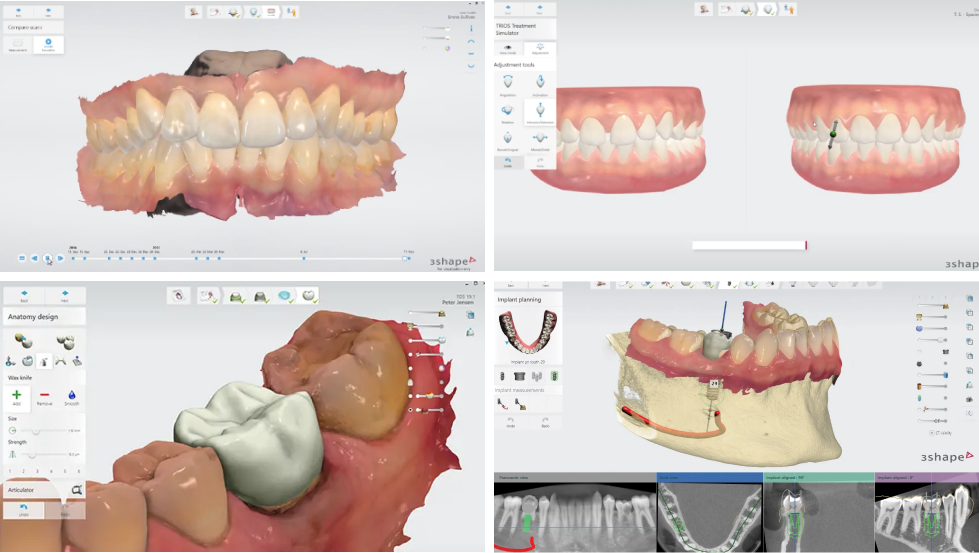Select Buccal/Lingual tool in Treatment Simulator
This screenshot has width=979, height=553.
pyautogui.click(x=508, y=139)
